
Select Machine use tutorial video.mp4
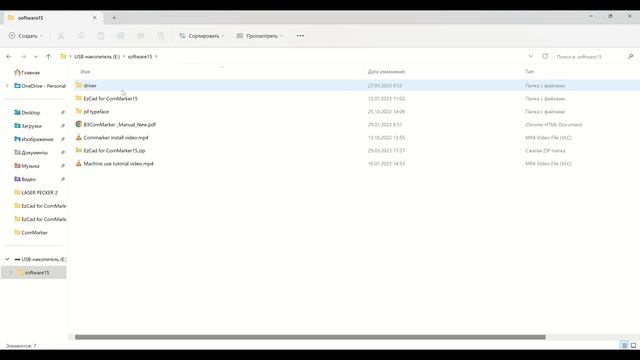pyautogui.click(x=118, y=164)
